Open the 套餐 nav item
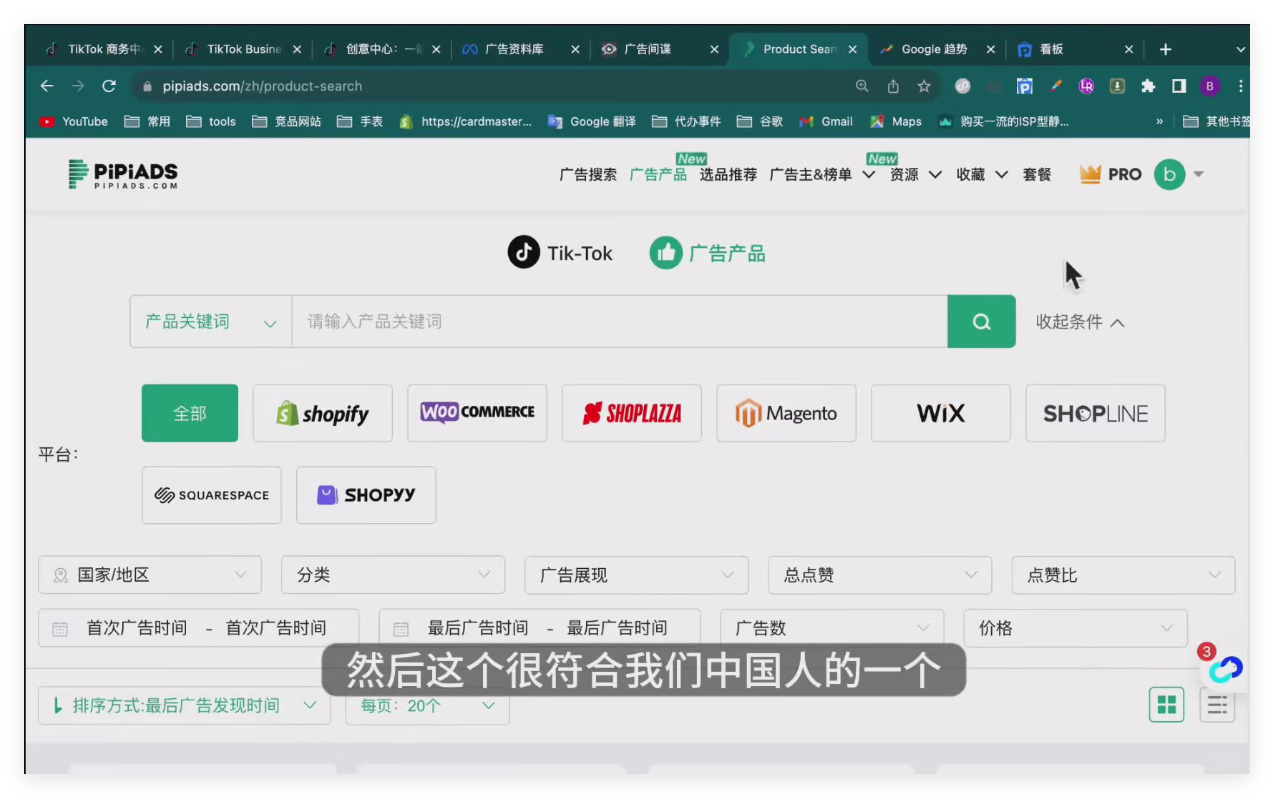Viewport: 1274px width, 798px height. (x=1037, y=174)
